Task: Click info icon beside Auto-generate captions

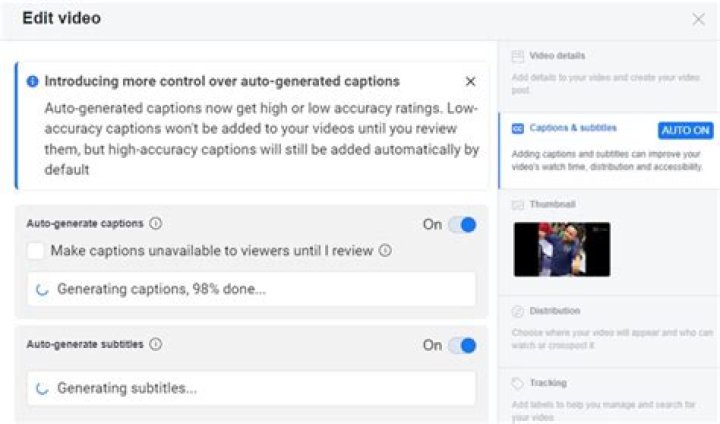Action: [156, 224]
